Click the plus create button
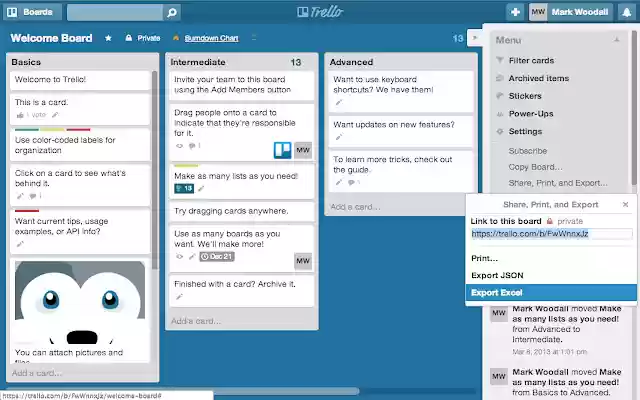Screen dimensions: 640x400 click(x=516, y=12)
